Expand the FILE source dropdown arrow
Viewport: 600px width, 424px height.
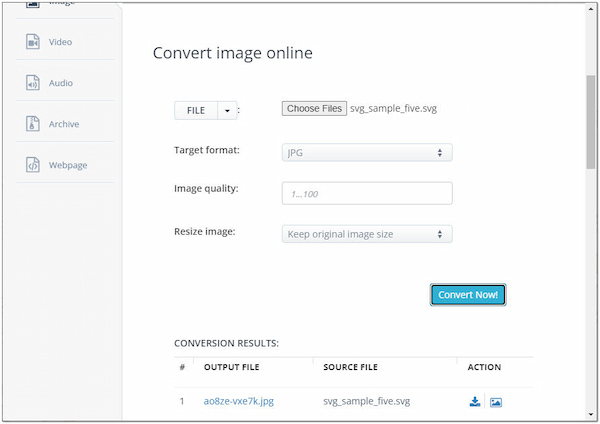[227, 111]
